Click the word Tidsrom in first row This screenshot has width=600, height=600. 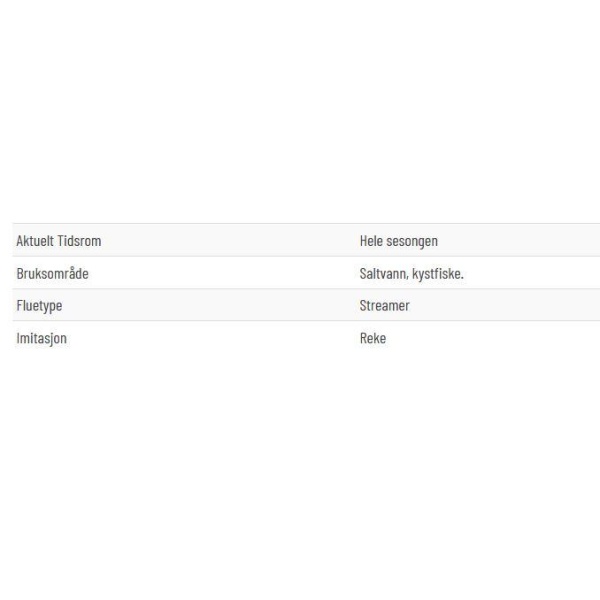point(79,241)
